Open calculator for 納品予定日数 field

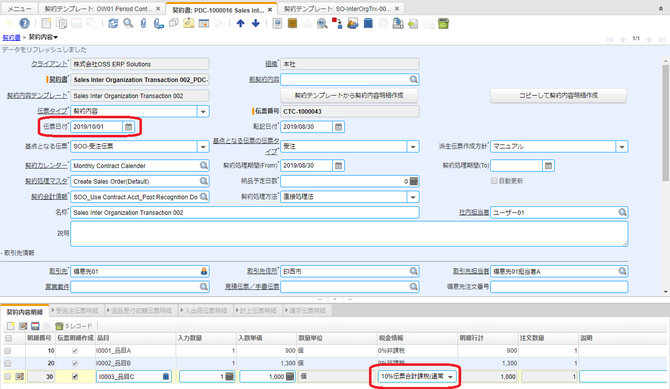414,181
